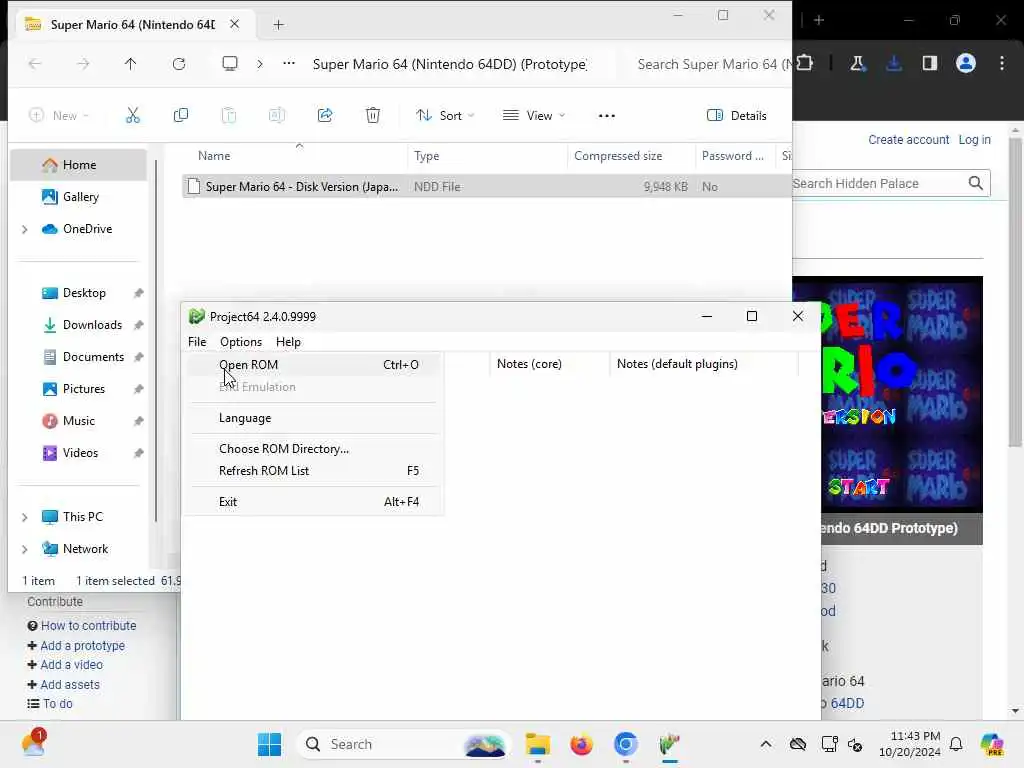Image resolution: width=1024 pixels, height=768 pixels.
Task: Open Firefox from taskbar
Action: point(581,744)
